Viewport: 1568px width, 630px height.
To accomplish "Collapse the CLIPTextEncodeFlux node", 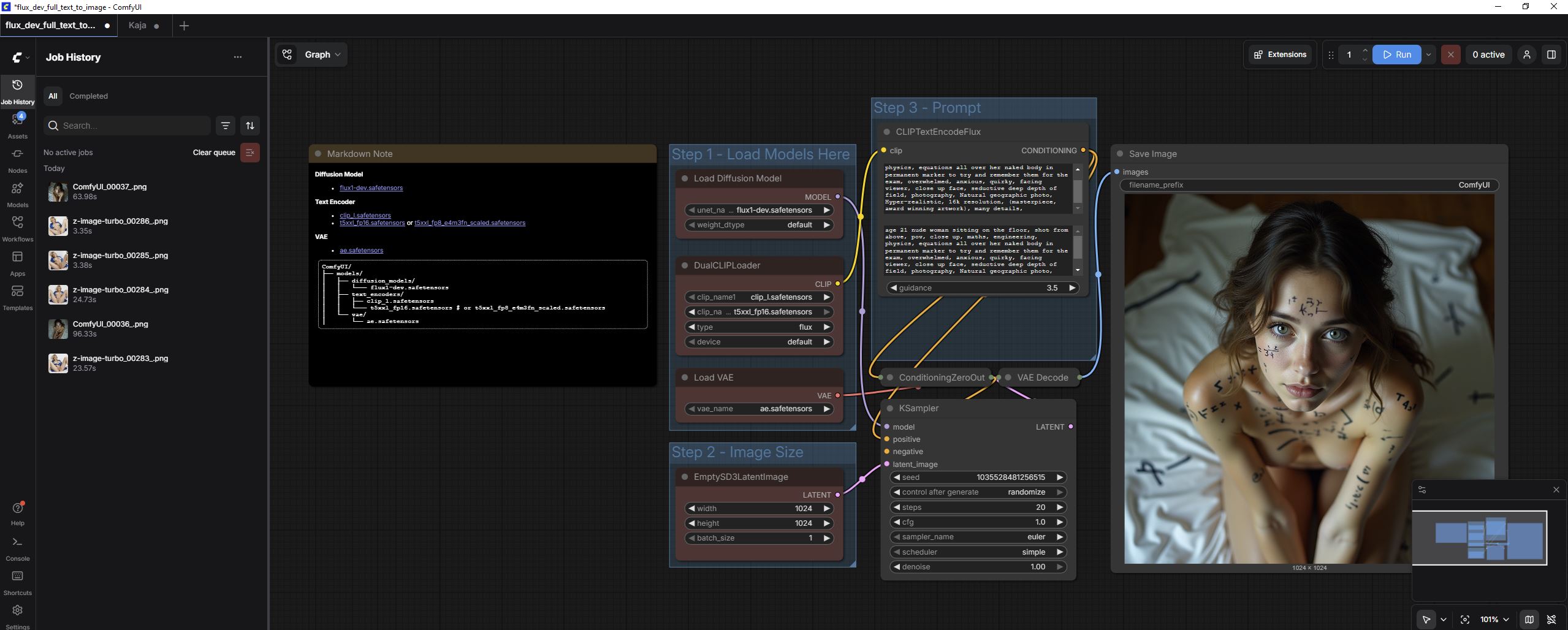I will (886, 132).
